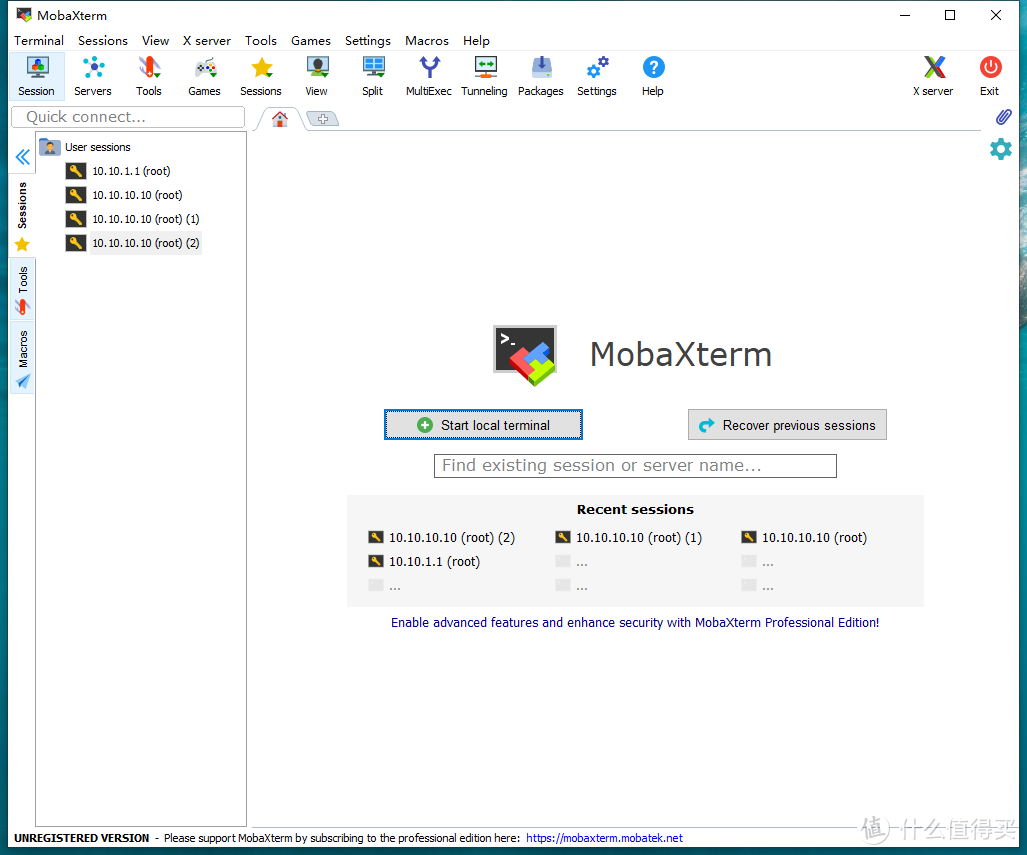Click the Professional Edition promotion link
Image resolution: width=1027 pixels, height=855 pixels.
(x=635, y=623)
